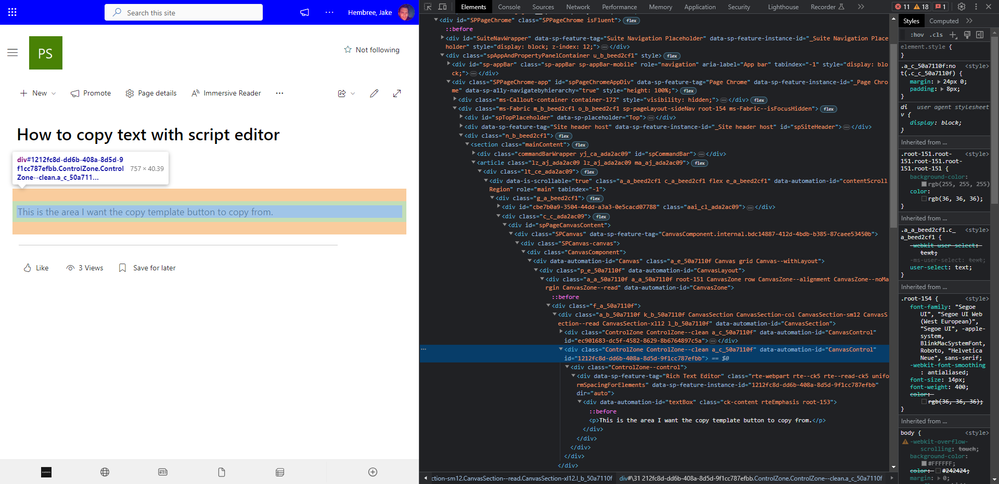Switch to the Performance tab
Screen dimensions: 999x484
619,7
